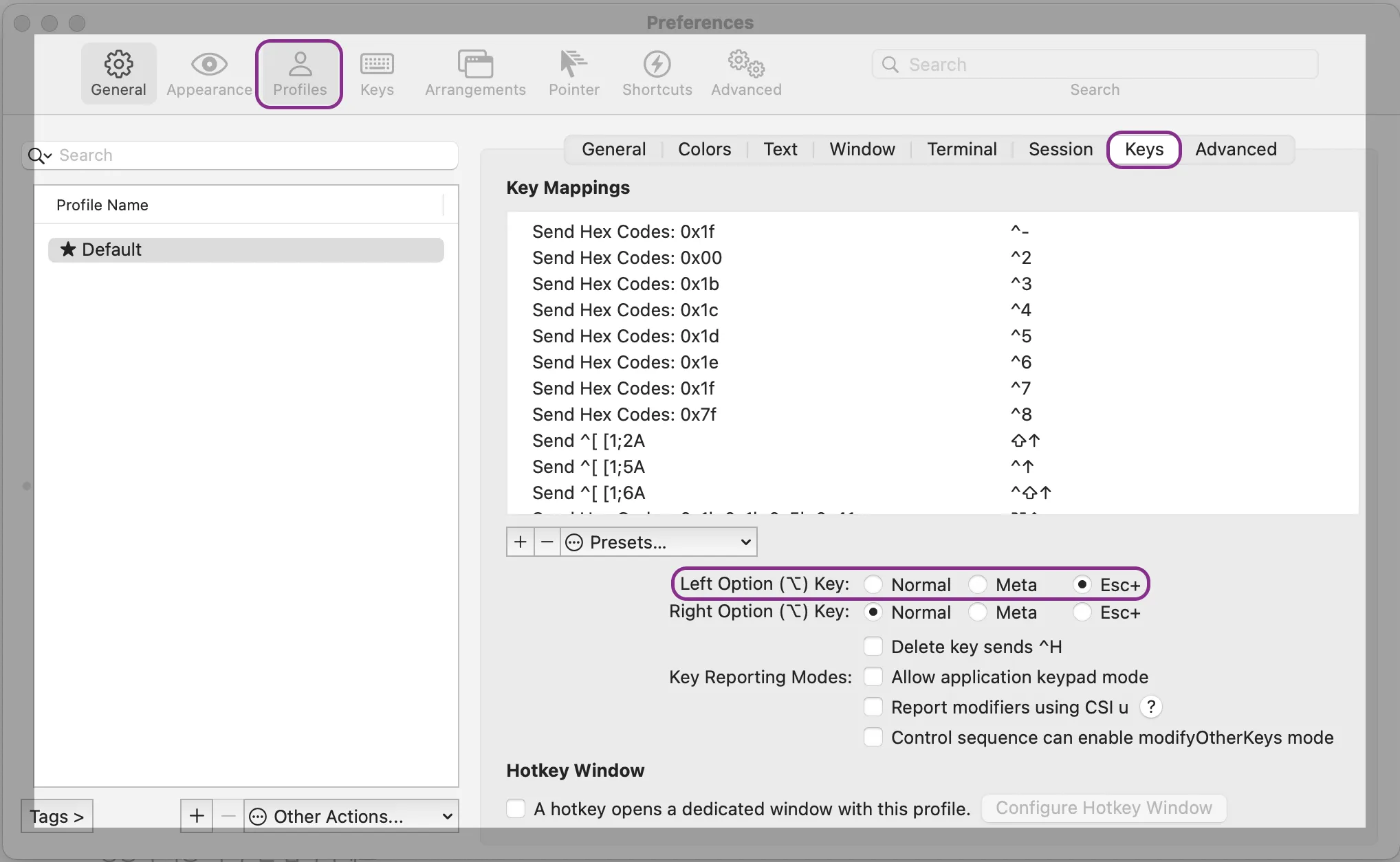Image resolution: width=1400 pixels, height=862 pixels.
Task: Switch to the Colors tab
Action: [704, 149]
